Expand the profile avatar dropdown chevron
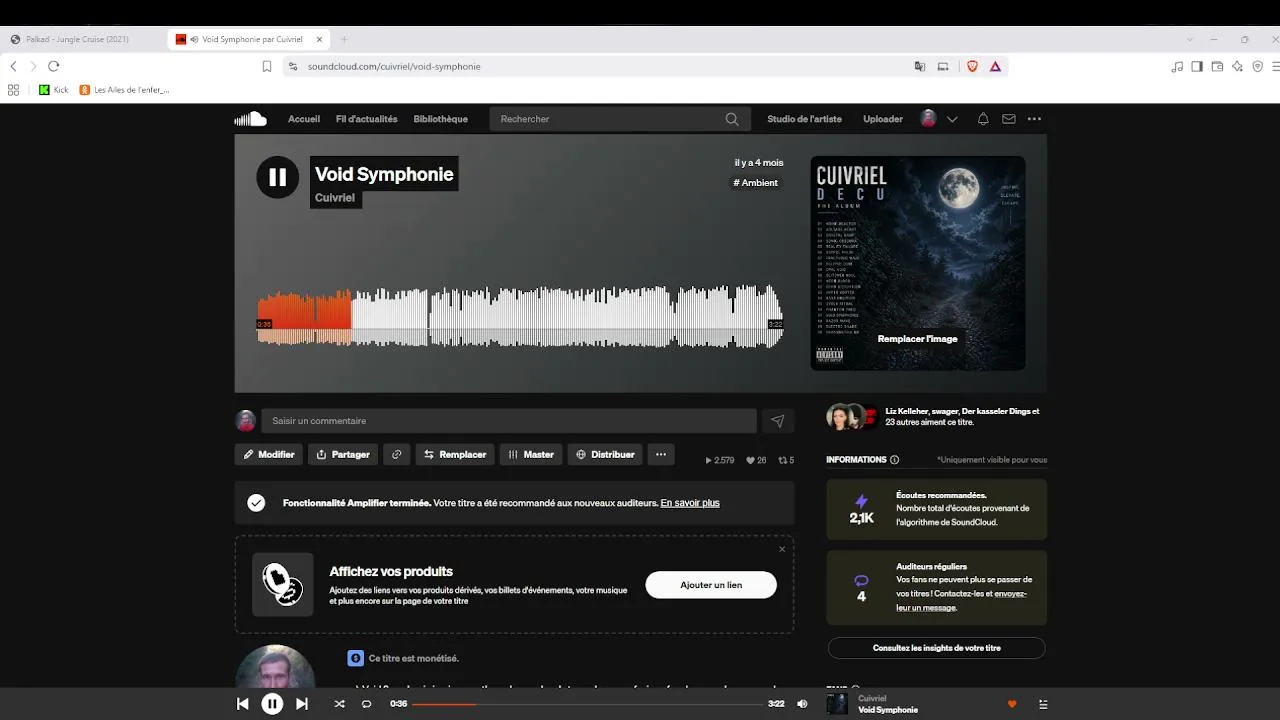The height and width of the screenshot is (720, 1280). point(952,119)
